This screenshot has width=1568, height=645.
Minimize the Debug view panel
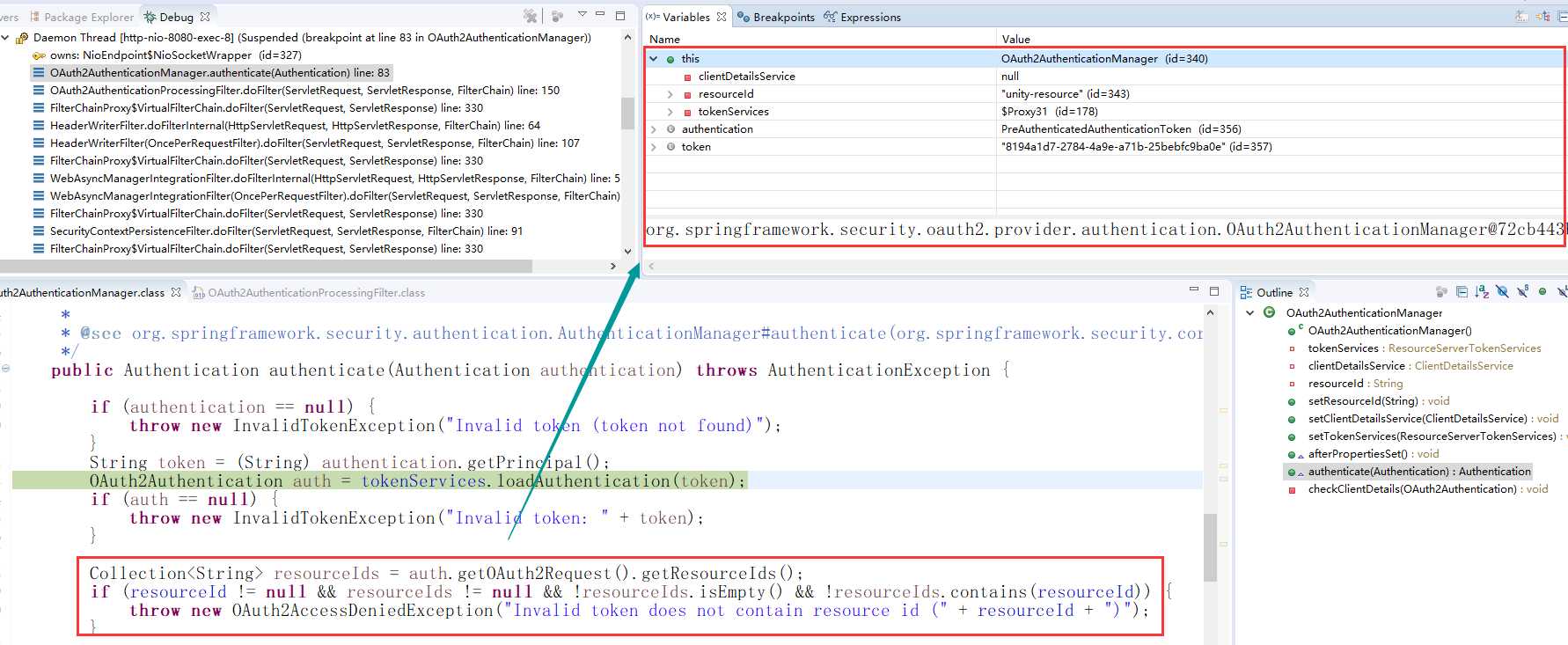[600, 15]
